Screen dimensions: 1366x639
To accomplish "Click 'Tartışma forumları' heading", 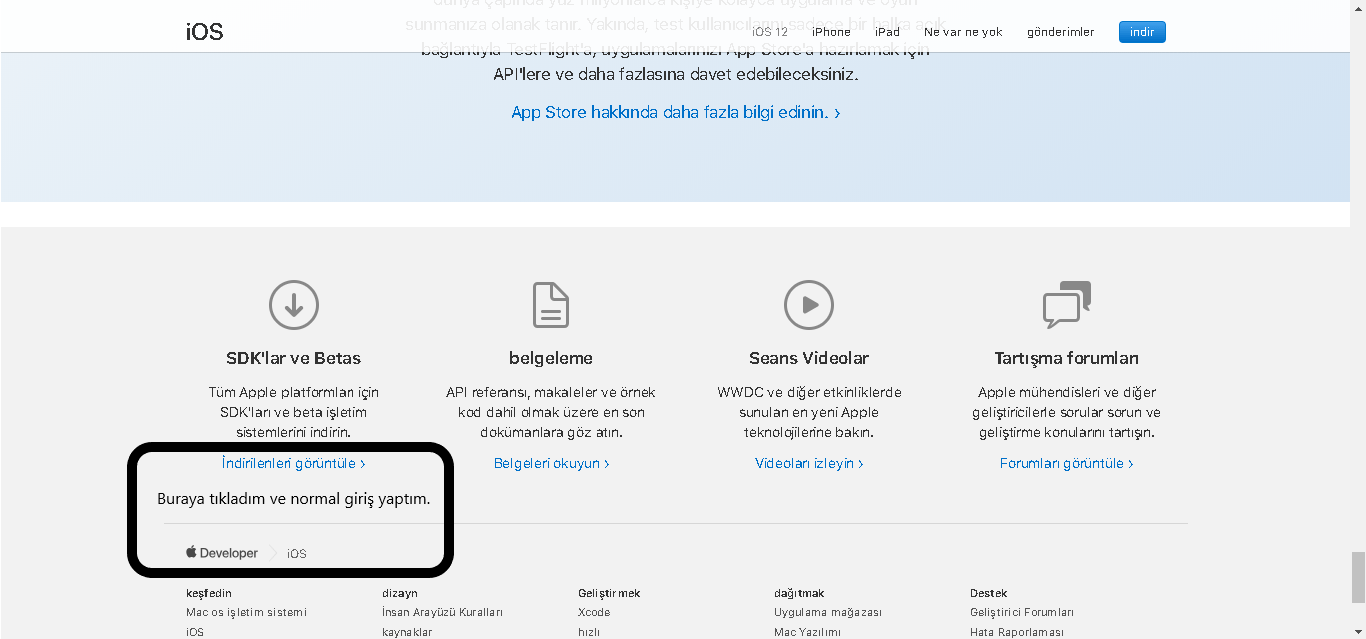I will click(x=1067, y=358).
